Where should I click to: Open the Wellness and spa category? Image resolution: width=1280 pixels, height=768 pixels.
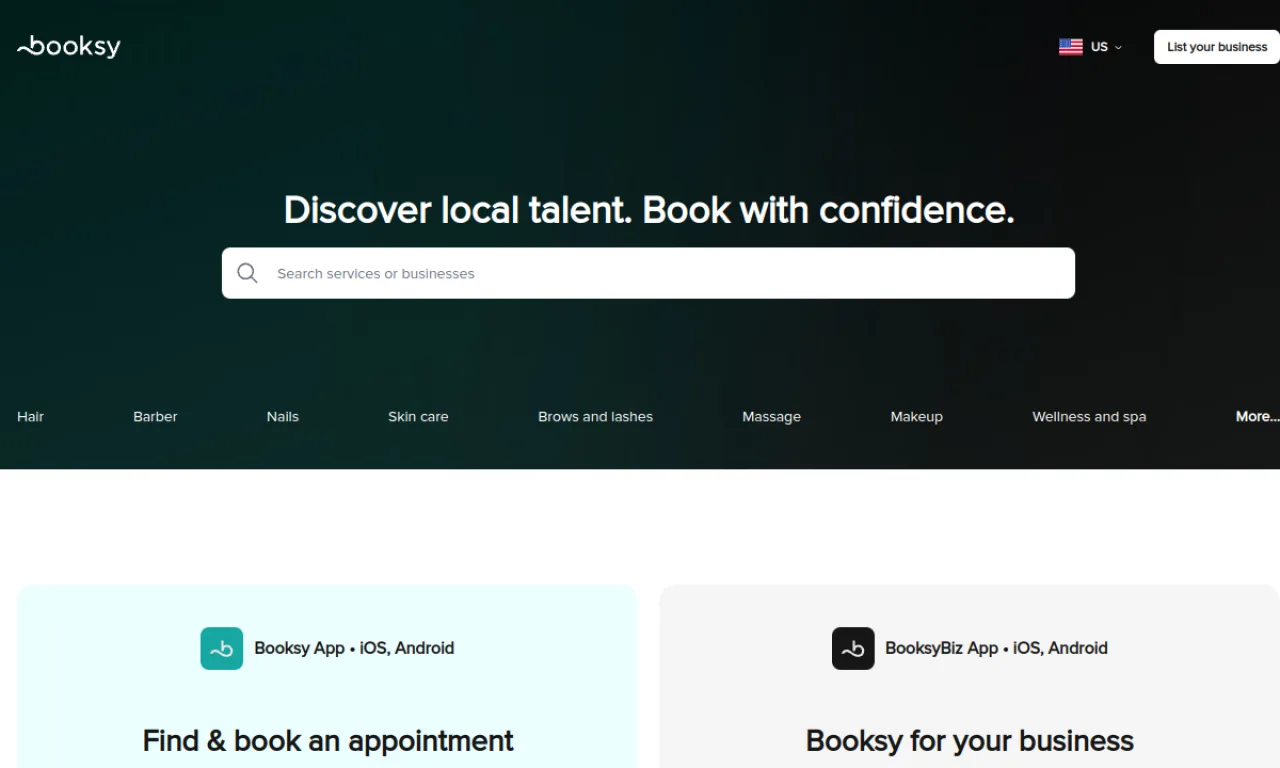click(x=1089, y=416)
